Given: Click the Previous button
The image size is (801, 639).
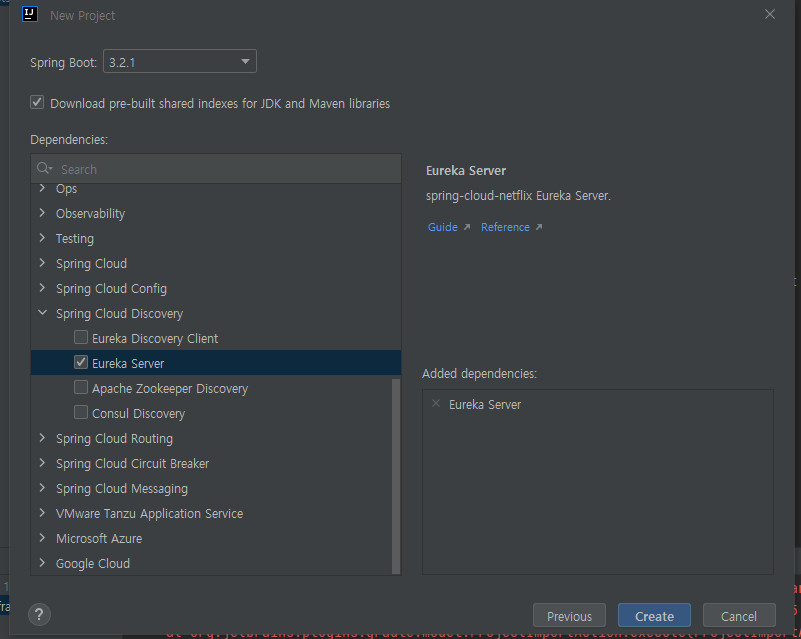Looking at the screenshot, I should coord(569,616).
